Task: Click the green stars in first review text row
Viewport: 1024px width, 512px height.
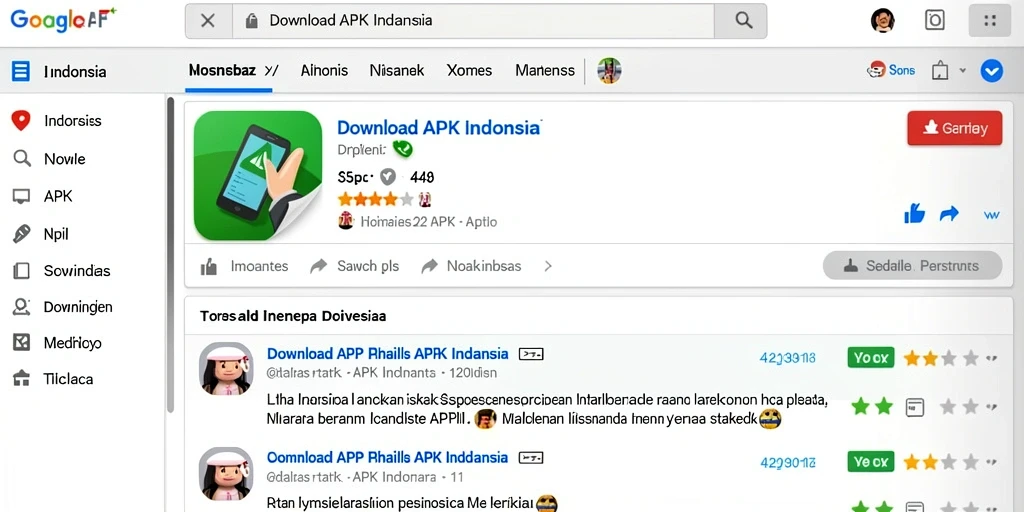Action: click(x=872, y=407)
